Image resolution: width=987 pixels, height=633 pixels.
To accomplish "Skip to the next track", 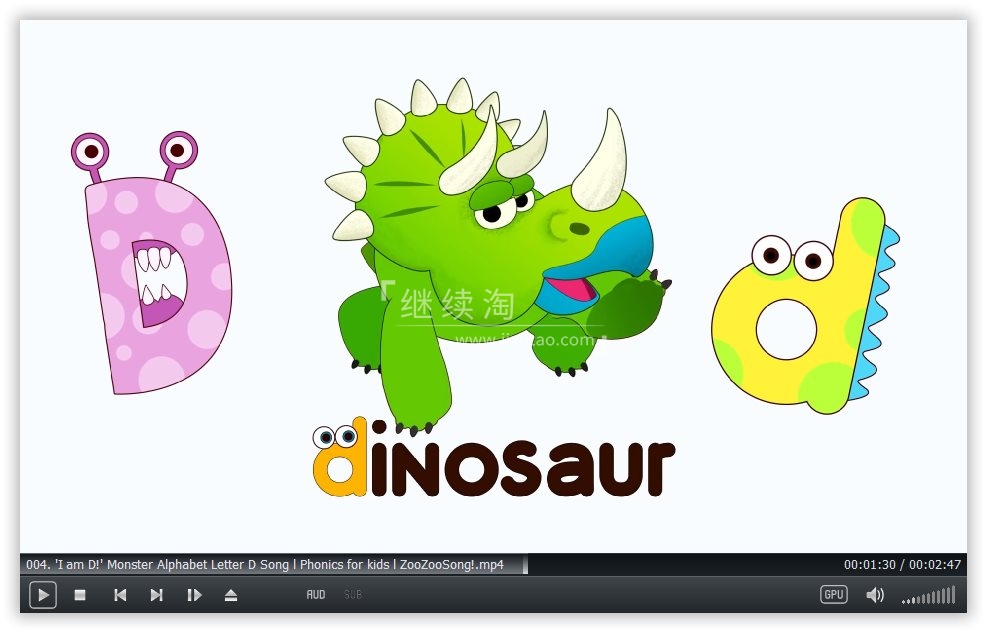I will coord(157,595).
